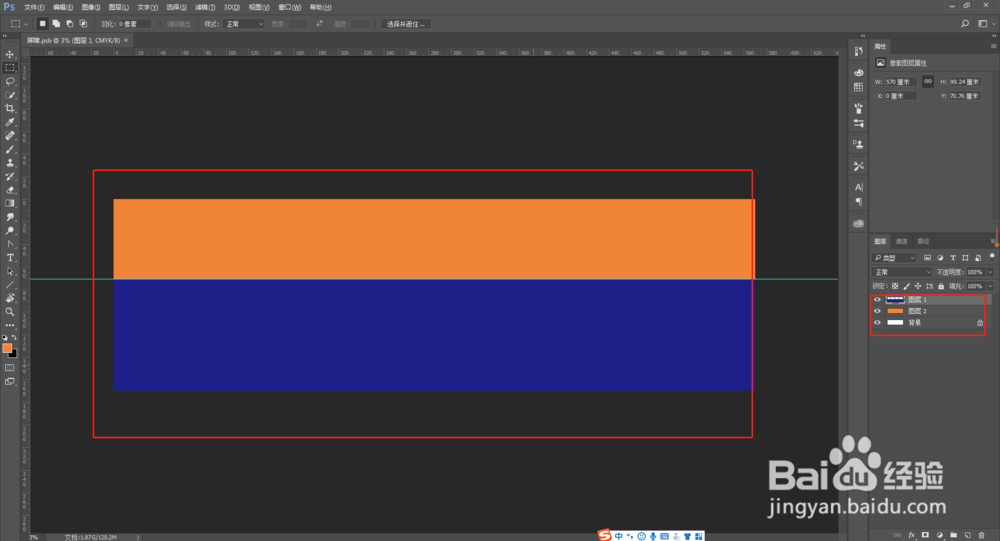Viewport: 1000px width, 541px height.
Task: Click the search icon in options bar
Action: 965,24
